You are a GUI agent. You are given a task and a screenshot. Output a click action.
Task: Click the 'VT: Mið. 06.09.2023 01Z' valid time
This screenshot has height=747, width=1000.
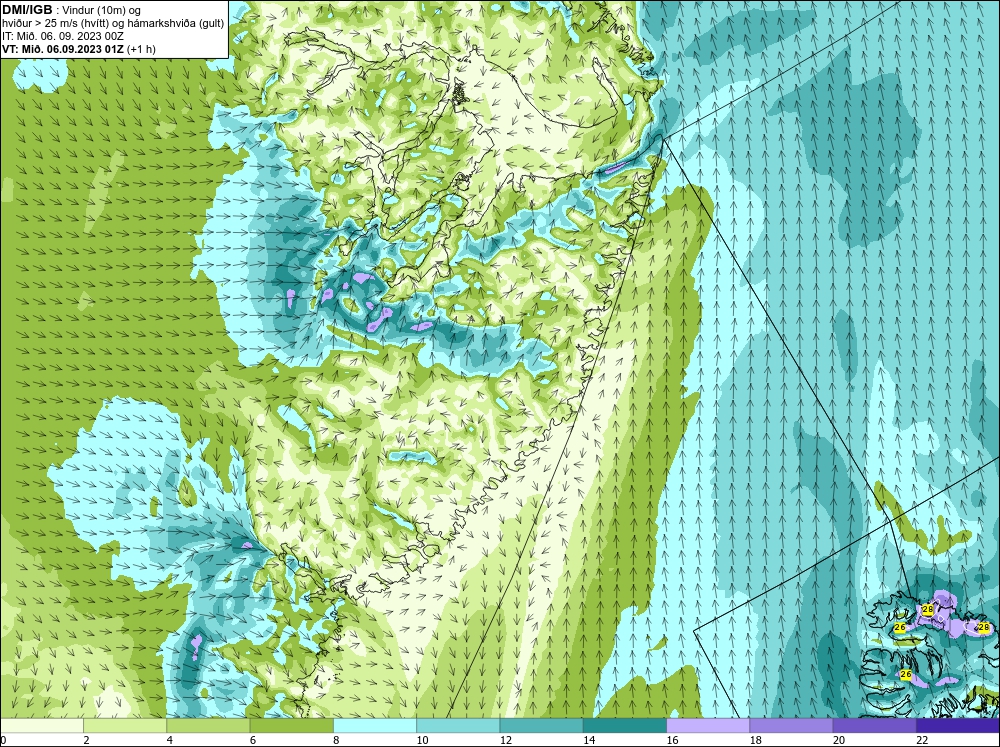click(63, 48)
